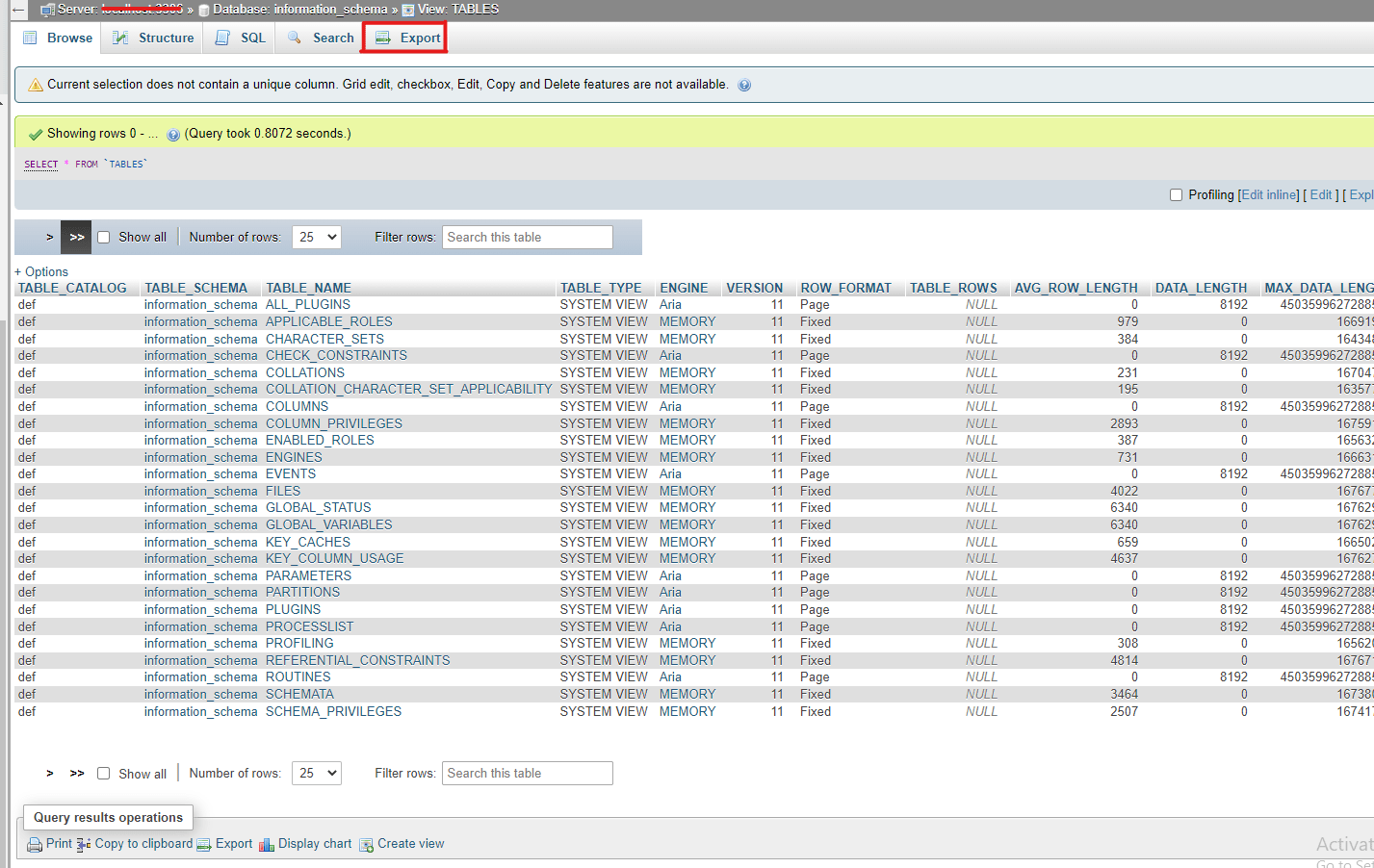The height and width of the screenshot is (868, 1374).
Task: Open the top Number of rows dropdown
Action: click(x=316, y=237)
